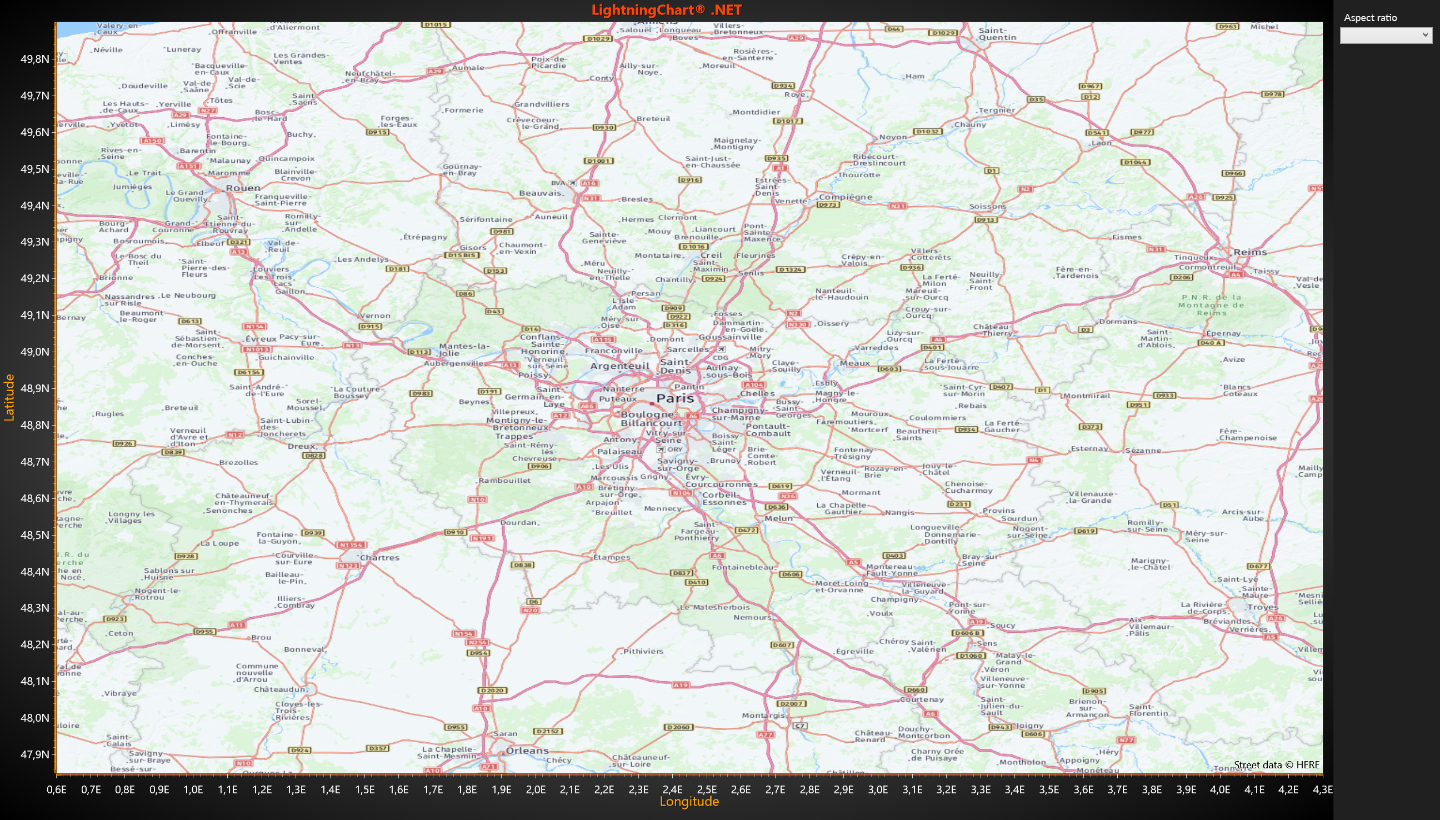Click the Dourdan label on map

(x=519, y=522)
